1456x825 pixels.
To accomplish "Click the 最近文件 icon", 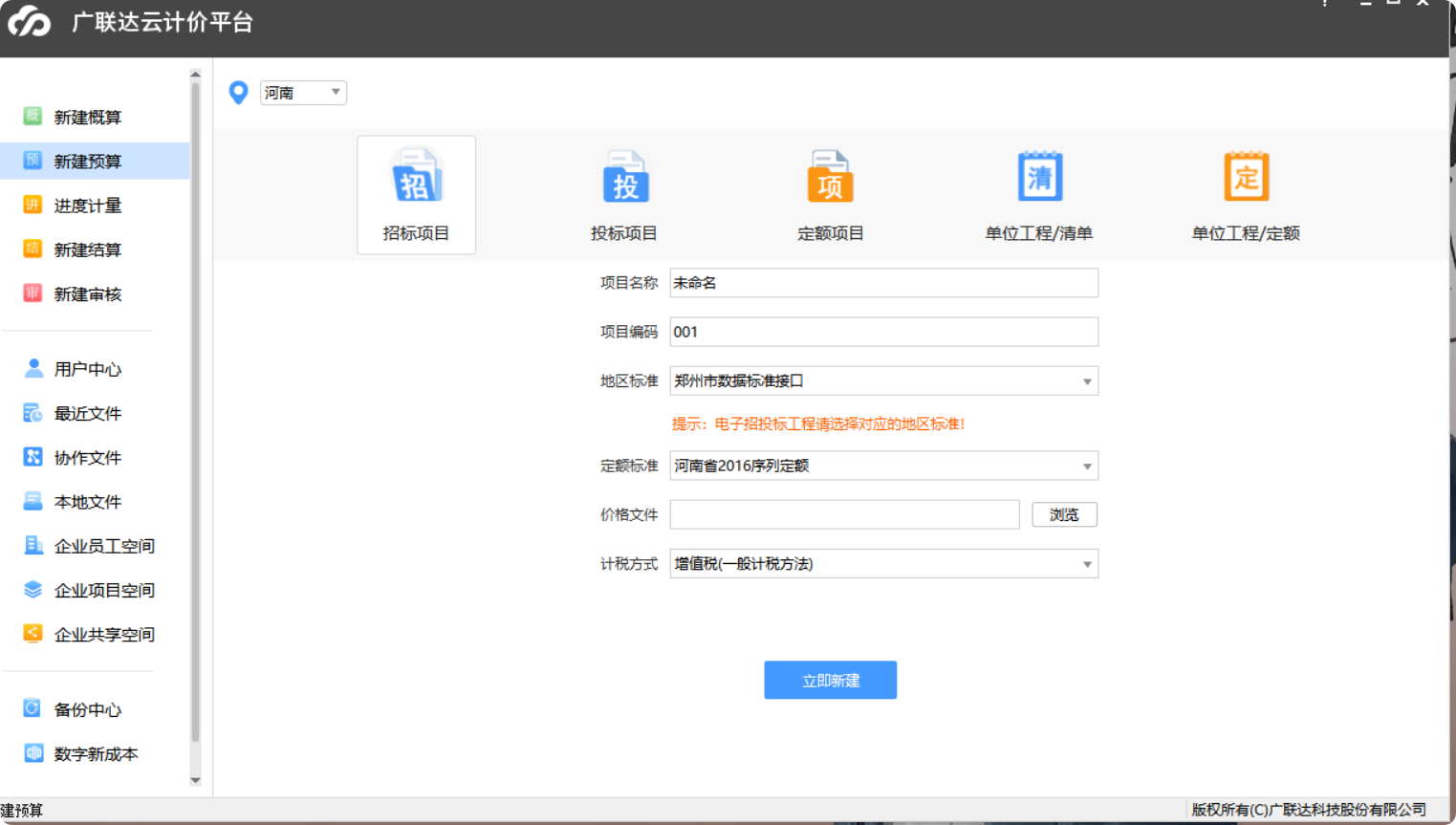I will (x=33, y=412).
